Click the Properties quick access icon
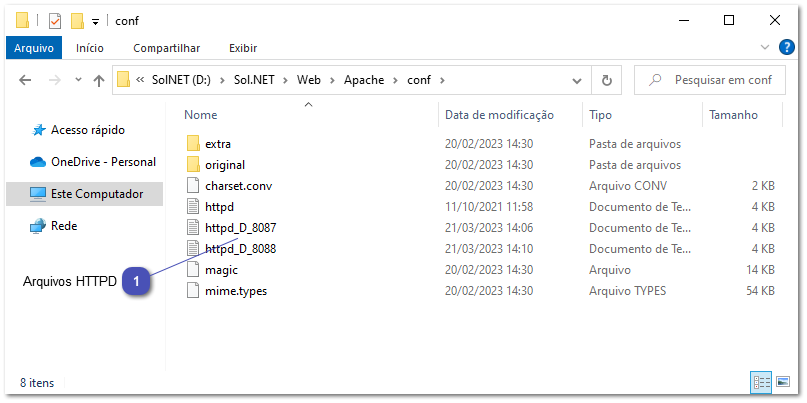Viewport: 807px width, 403px height. [x=55, y=21]
